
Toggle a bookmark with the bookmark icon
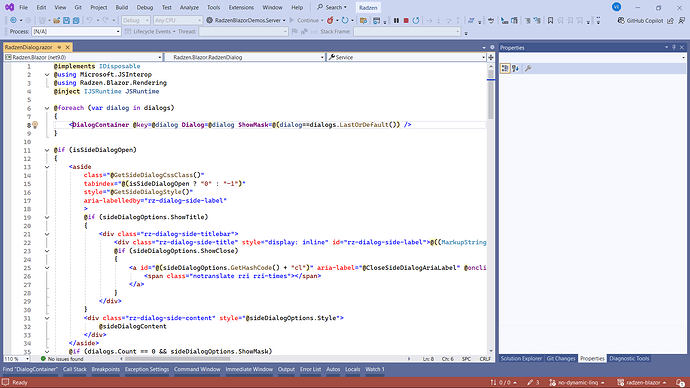coord(550,20)
